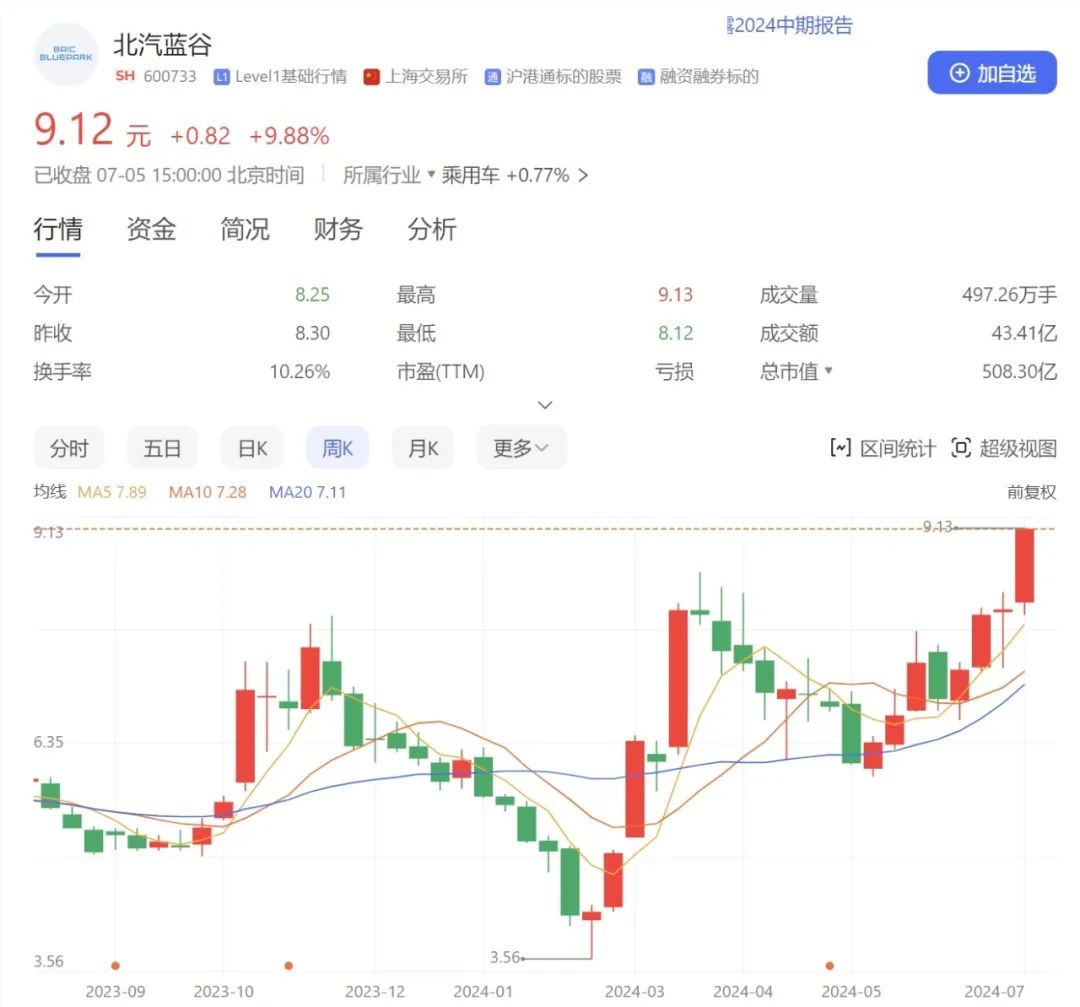The height and width of the screenshot is (1007, 1080).
Task: Click the orange event dot under 2023-09
Action: point(115,966)
